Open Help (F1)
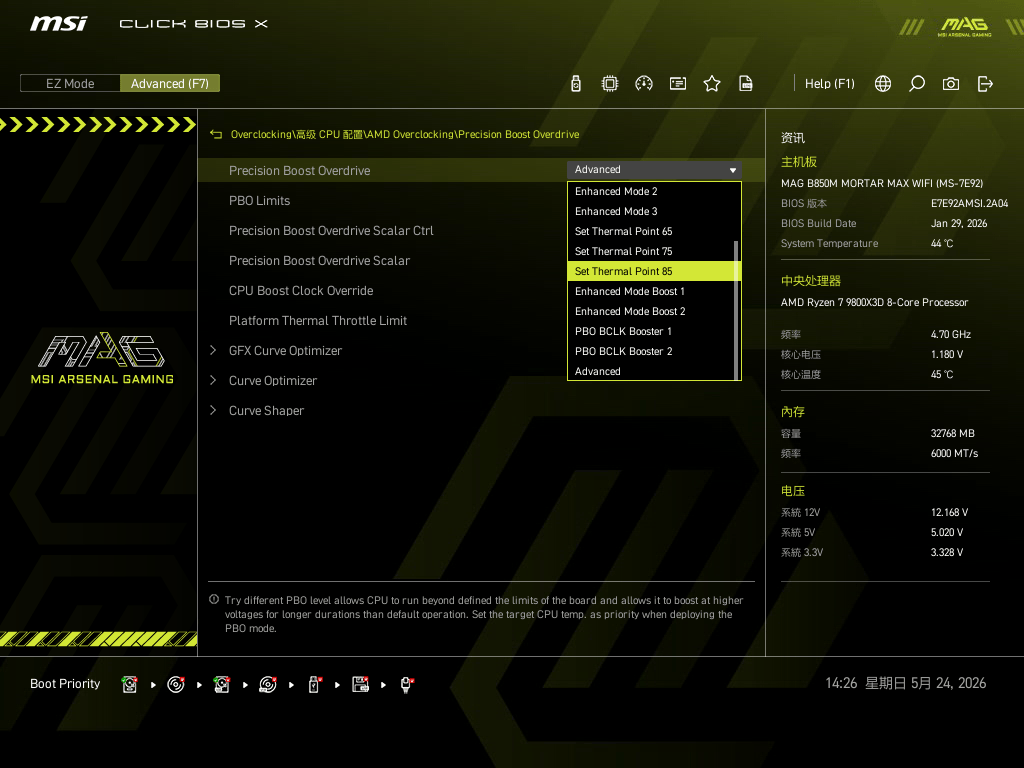This screenshot has width=1024, height=768. (x=829, y=84)
